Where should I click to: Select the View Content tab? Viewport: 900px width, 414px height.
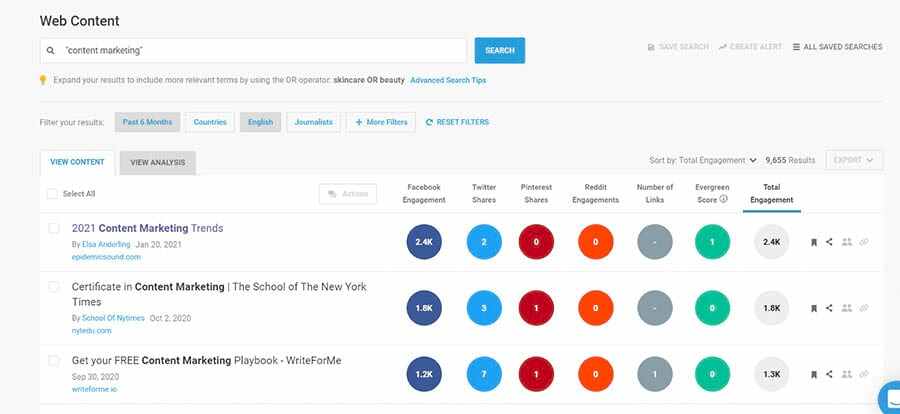point(77,163)
